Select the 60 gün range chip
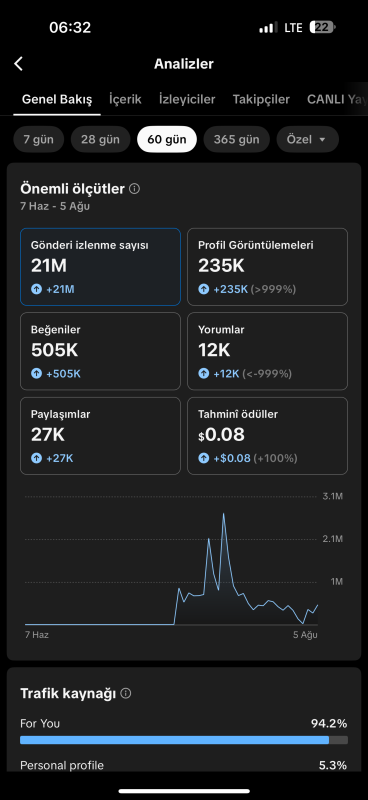The image size is (368, 800). tap(167, 139)
